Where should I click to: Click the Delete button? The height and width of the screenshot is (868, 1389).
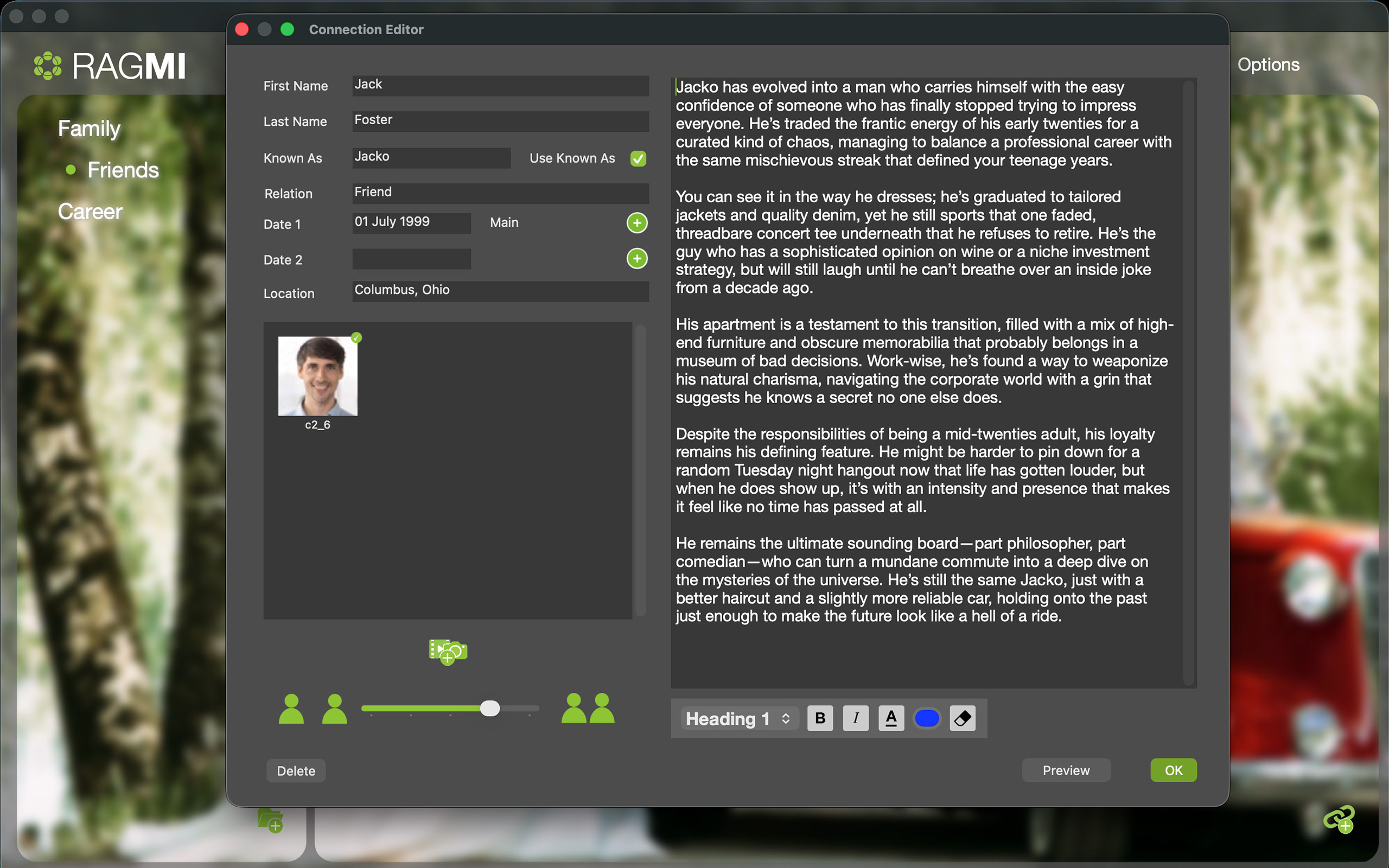(296, 771)
